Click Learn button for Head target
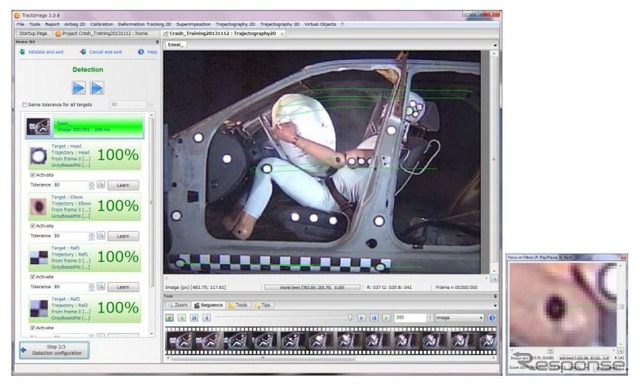 click(123, 185)
